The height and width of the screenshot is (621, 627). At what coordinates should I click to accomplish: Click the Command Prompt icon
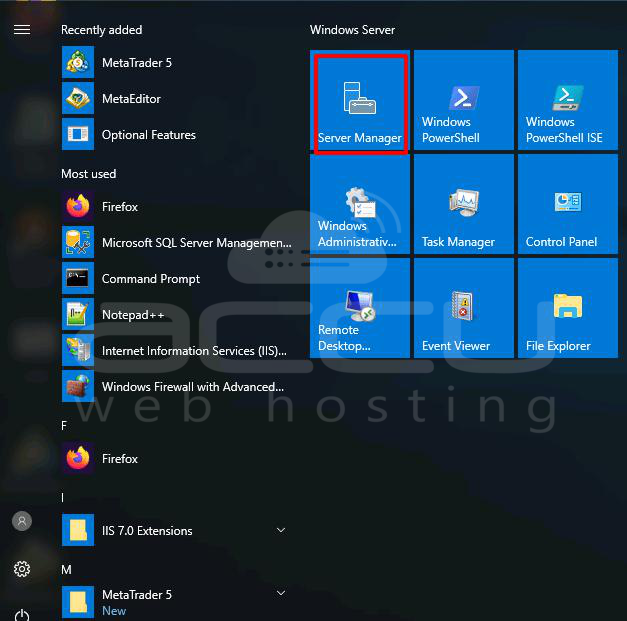coord(78,278)
